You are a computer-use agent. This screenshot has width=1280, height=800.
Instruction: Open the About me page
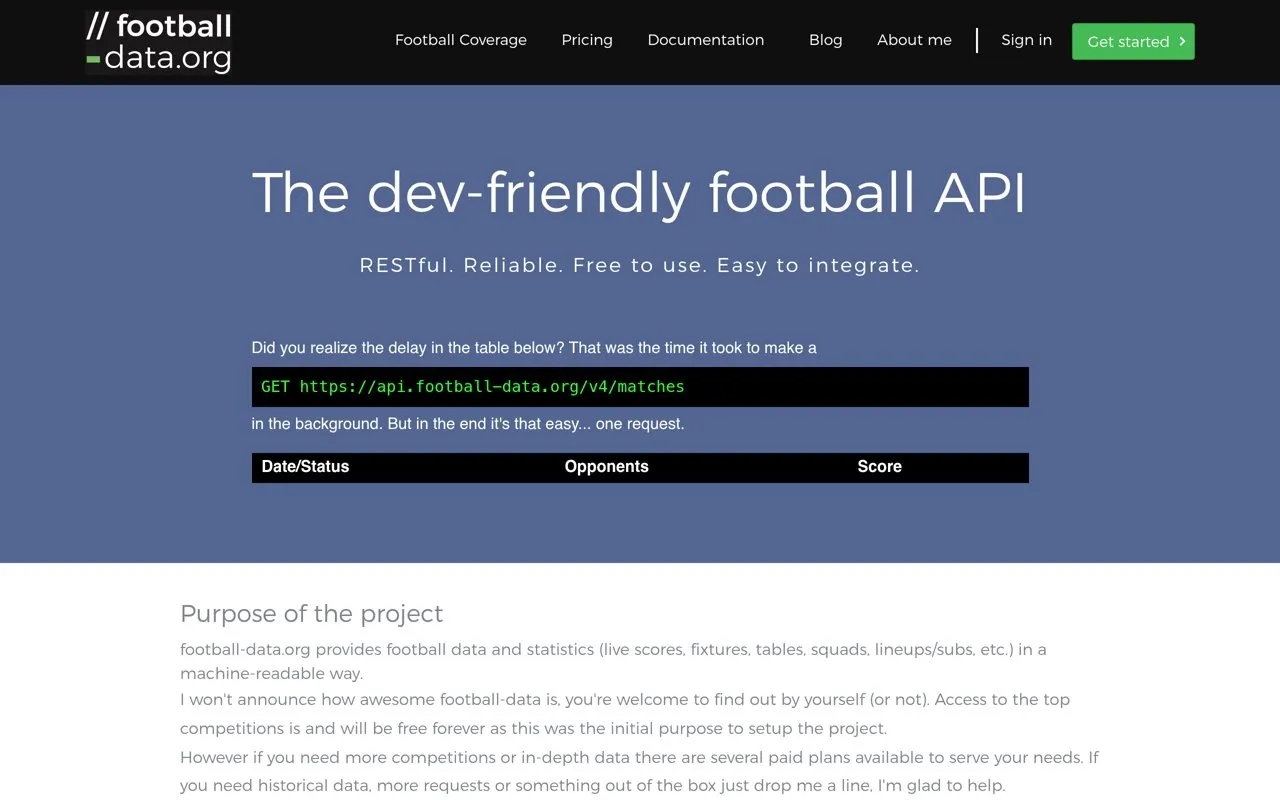(914, 40)
